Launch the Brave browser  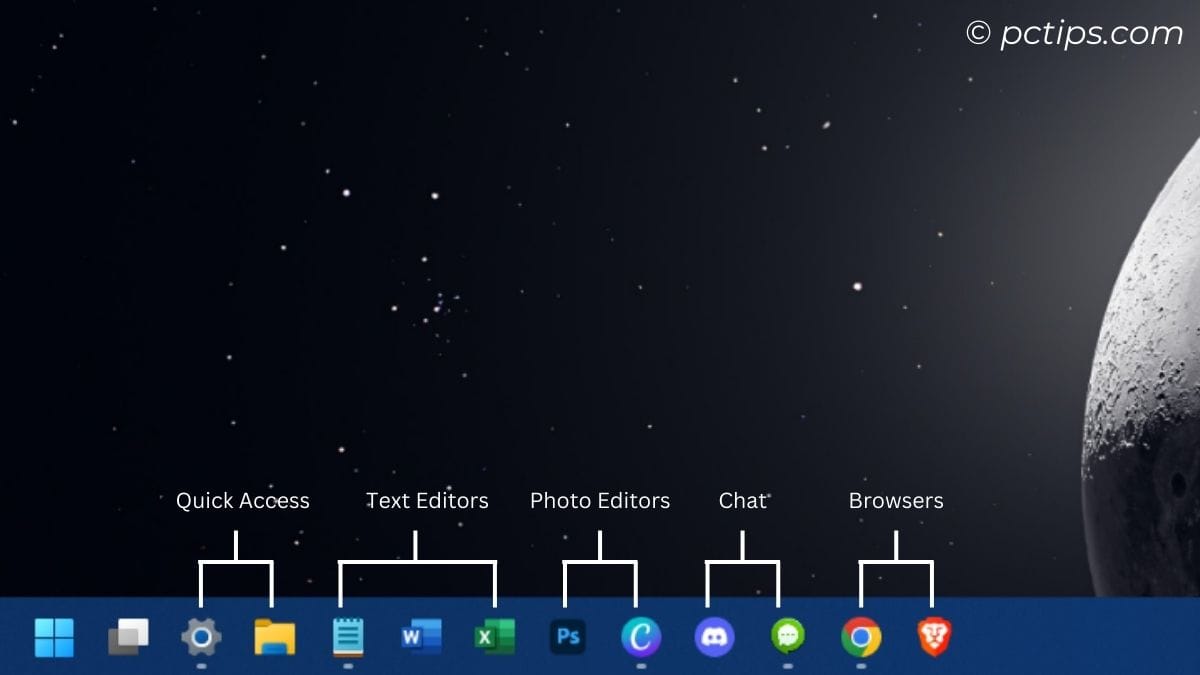pyautogui.click(x=933, y=636)
